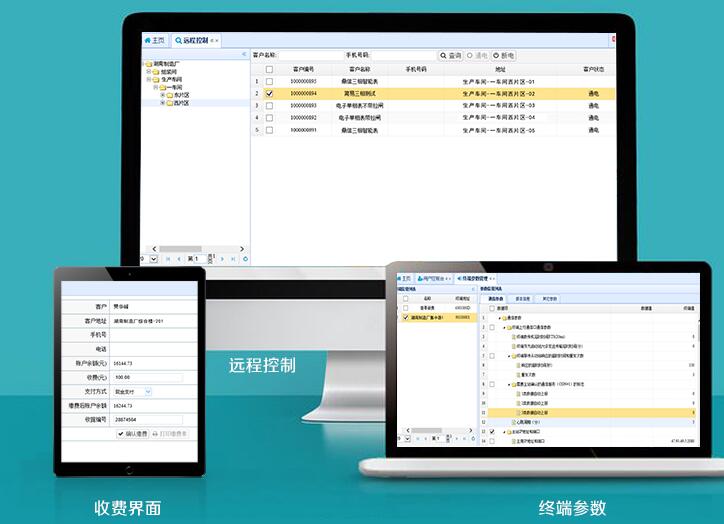The image size is (724, 524).
Task: Check the row 5 checkbox (西片区-05) on the monitor
Action: [269, 130]
